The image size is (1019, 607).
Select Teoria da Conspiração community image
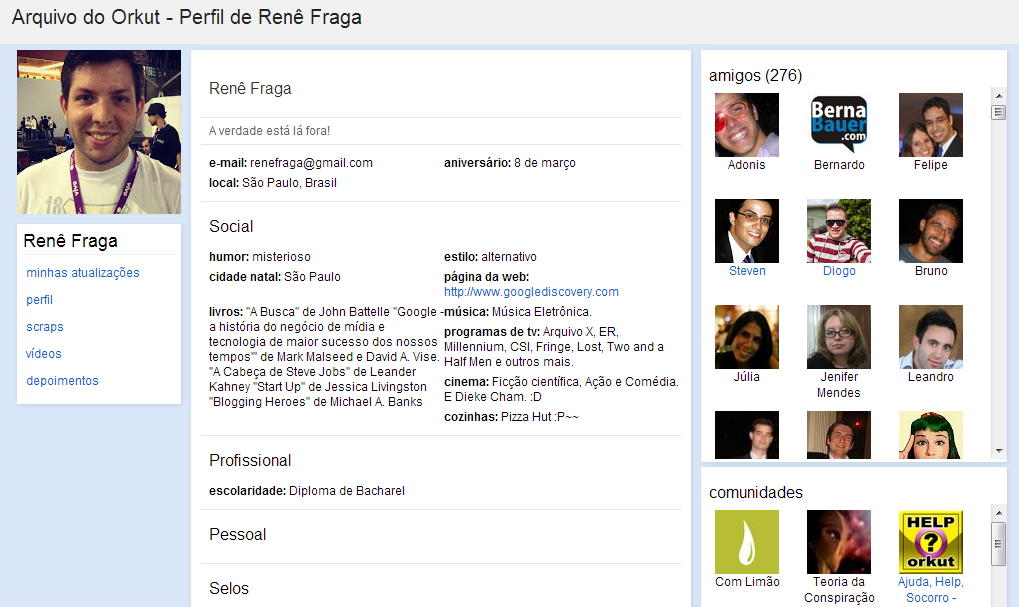[838, 542]
